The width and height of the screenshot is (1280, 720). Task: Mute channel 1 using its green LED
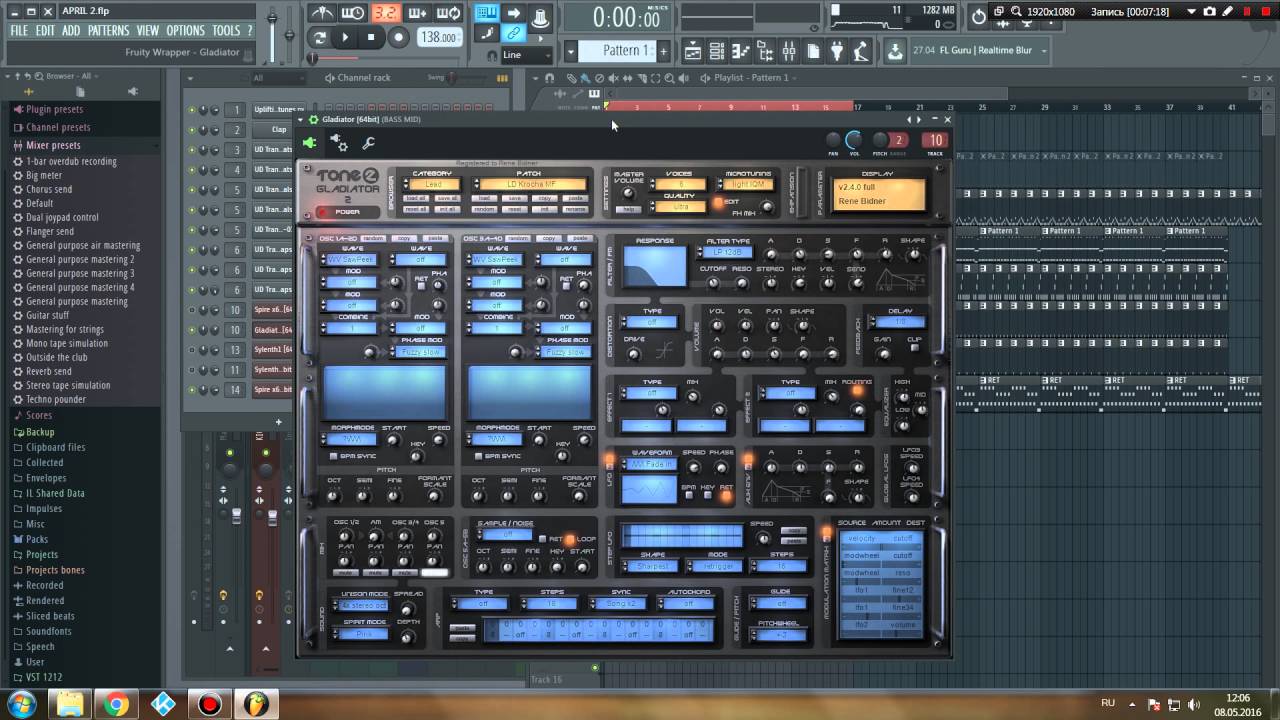click(192, 110)
